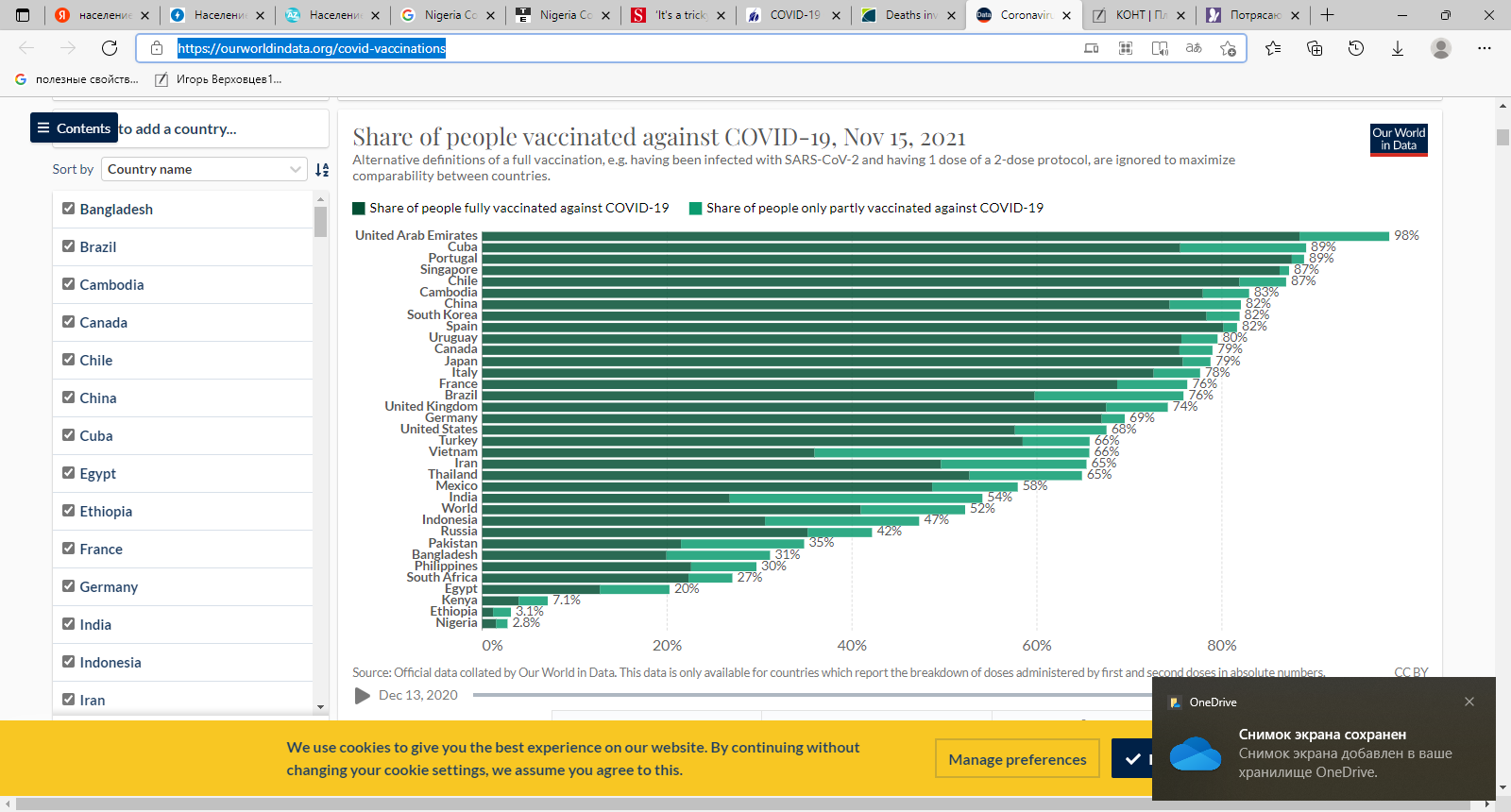Screen dimensions: 1511x812
Task: Reload the current page
Action: (x=110, y=48)
